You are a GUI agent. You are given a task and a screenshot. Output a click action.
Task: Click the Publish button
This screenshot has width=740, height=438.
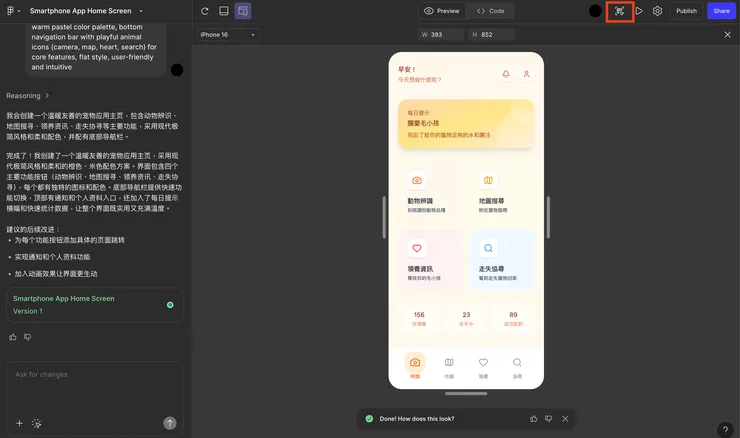pyautogui.click(x=686, y=11)
